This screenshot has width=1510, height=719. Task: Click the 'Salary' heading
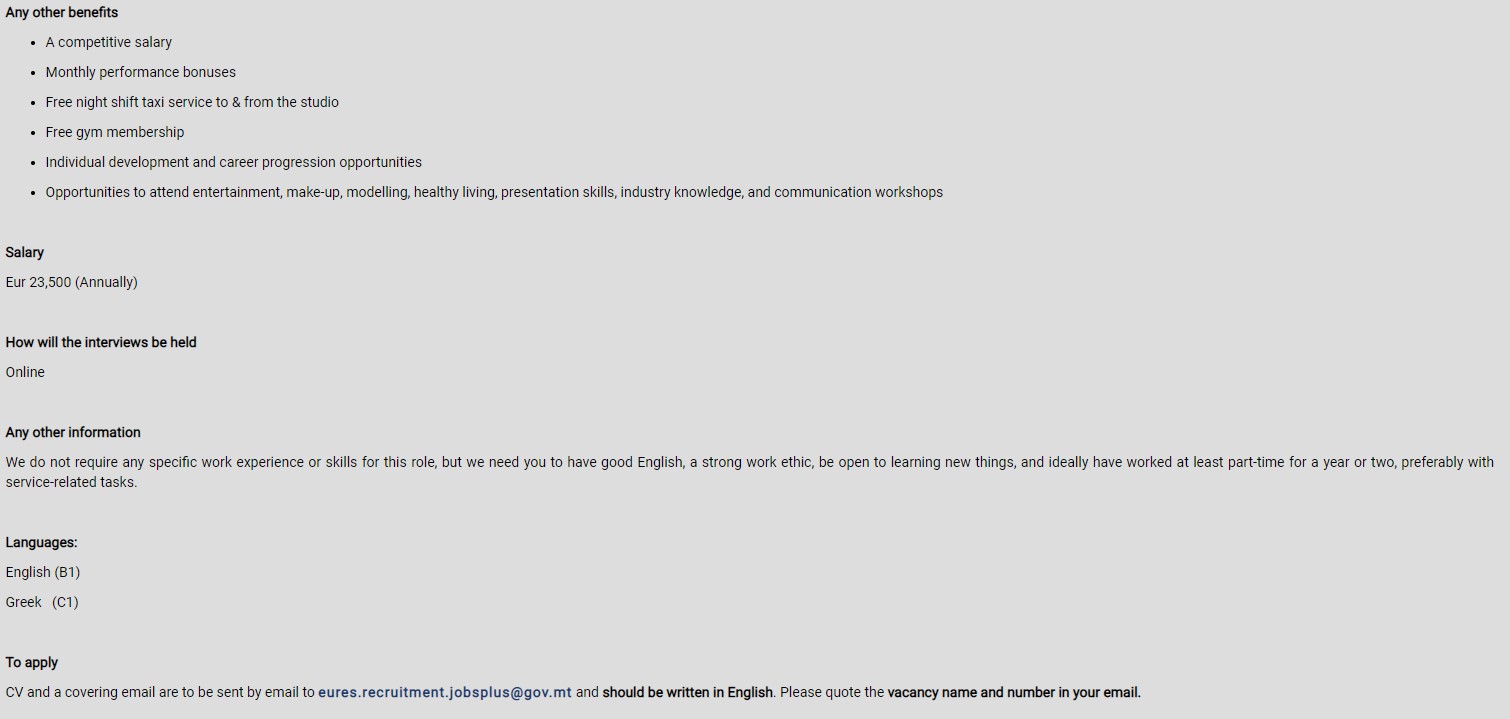[25, 252]
